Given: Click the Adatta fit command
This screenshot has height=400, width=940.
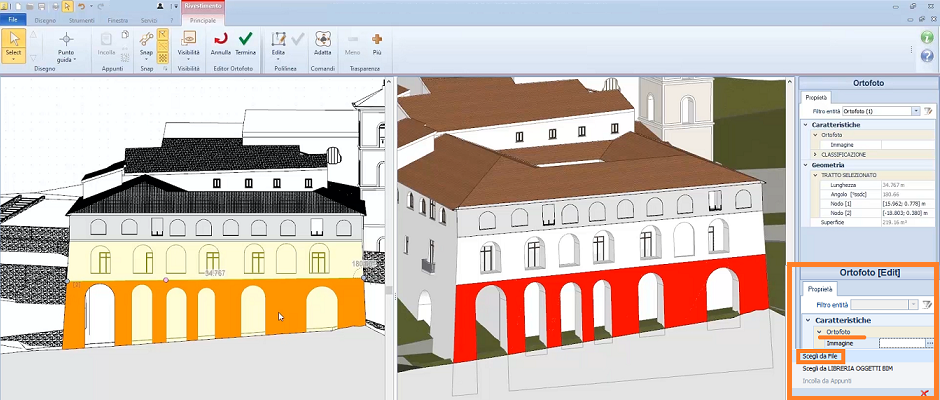Looking at the screenshot, I should click(323, 44).
